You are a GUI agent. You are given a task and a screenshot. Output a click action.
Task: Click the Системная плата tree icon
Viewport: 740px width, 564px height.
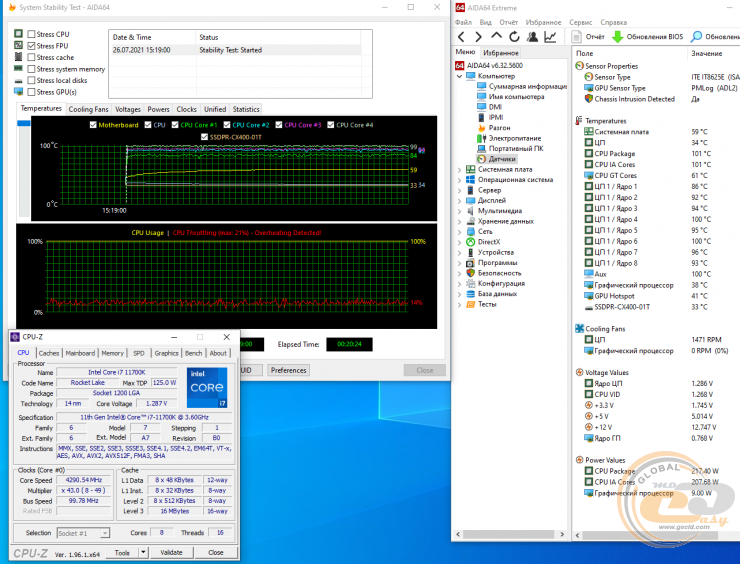click(x=471, y=169)
